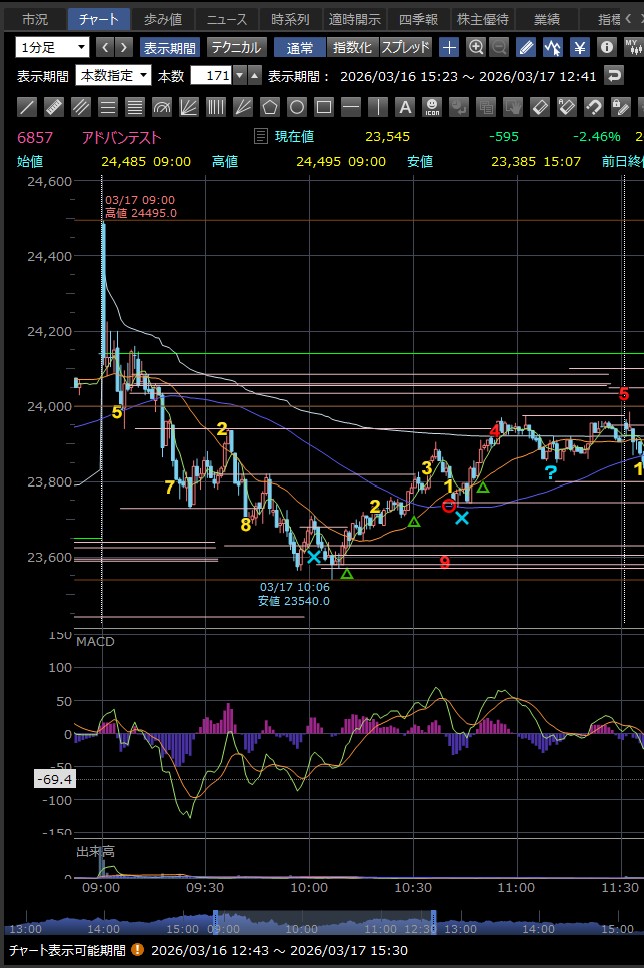Select the eraser tool icon
This screenshot has width=644, height=968.
539,107
